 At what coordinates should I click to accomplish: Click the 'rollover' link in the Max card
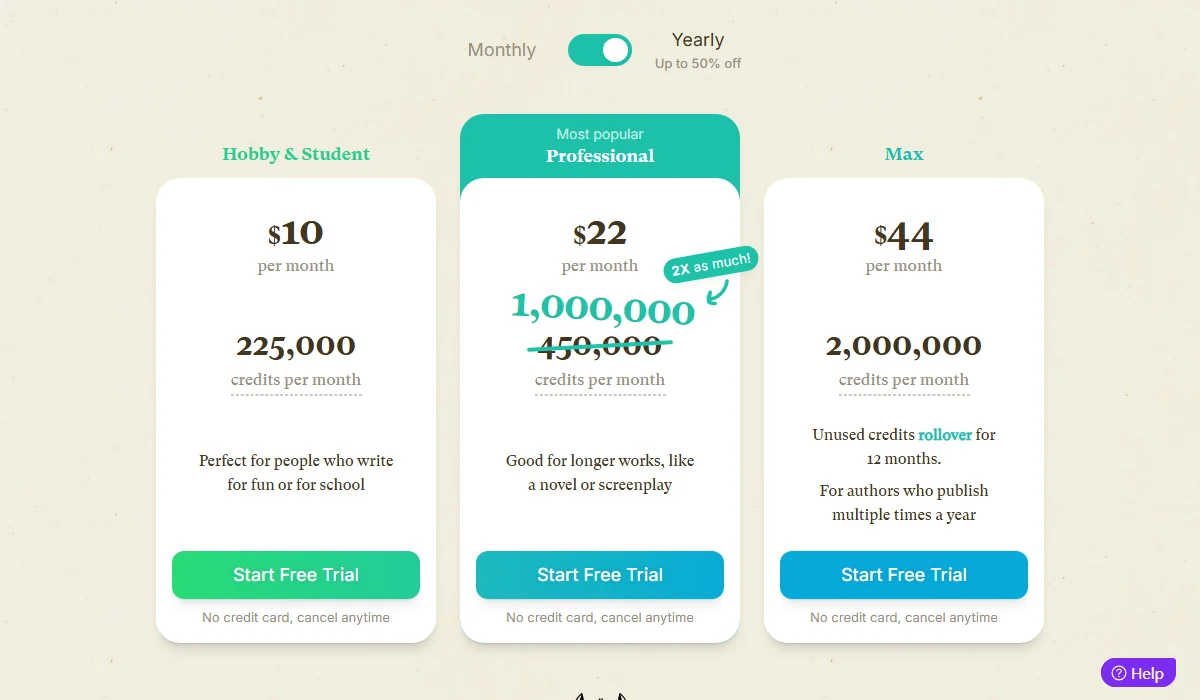(943, 434)
